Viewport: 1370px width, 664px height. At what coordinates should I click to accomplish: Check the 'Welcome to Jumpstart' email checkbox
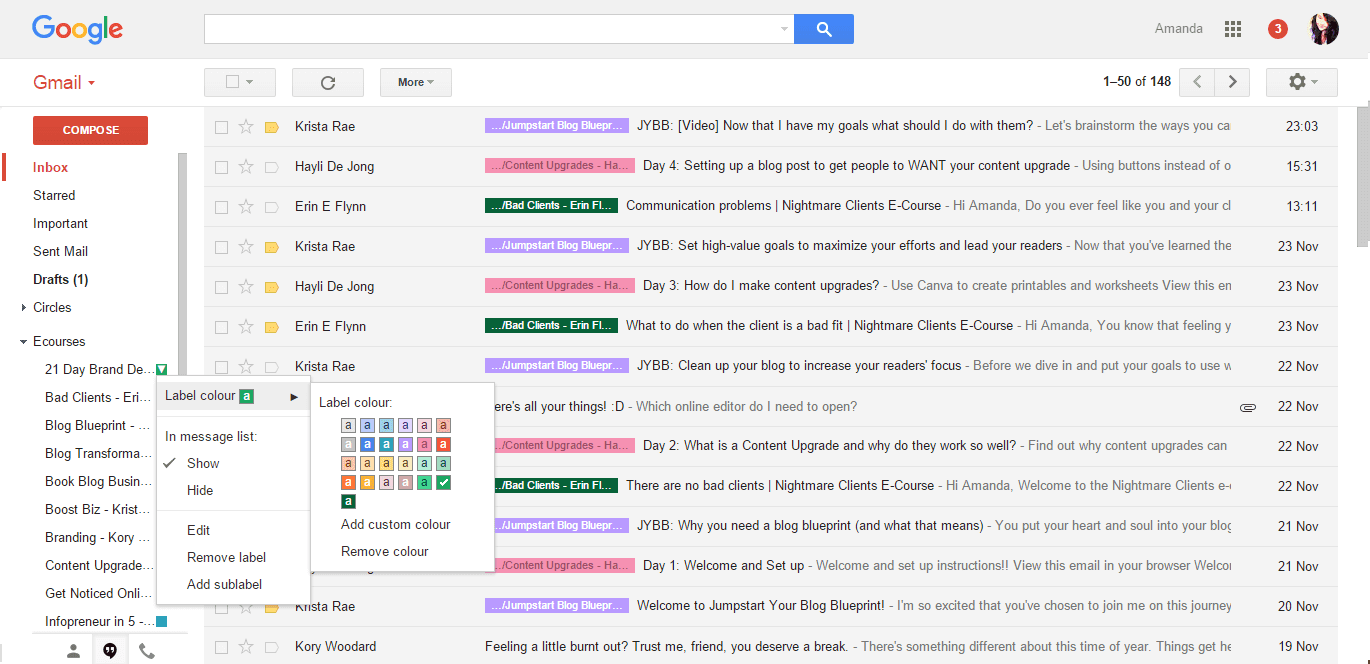pos(221,607)
